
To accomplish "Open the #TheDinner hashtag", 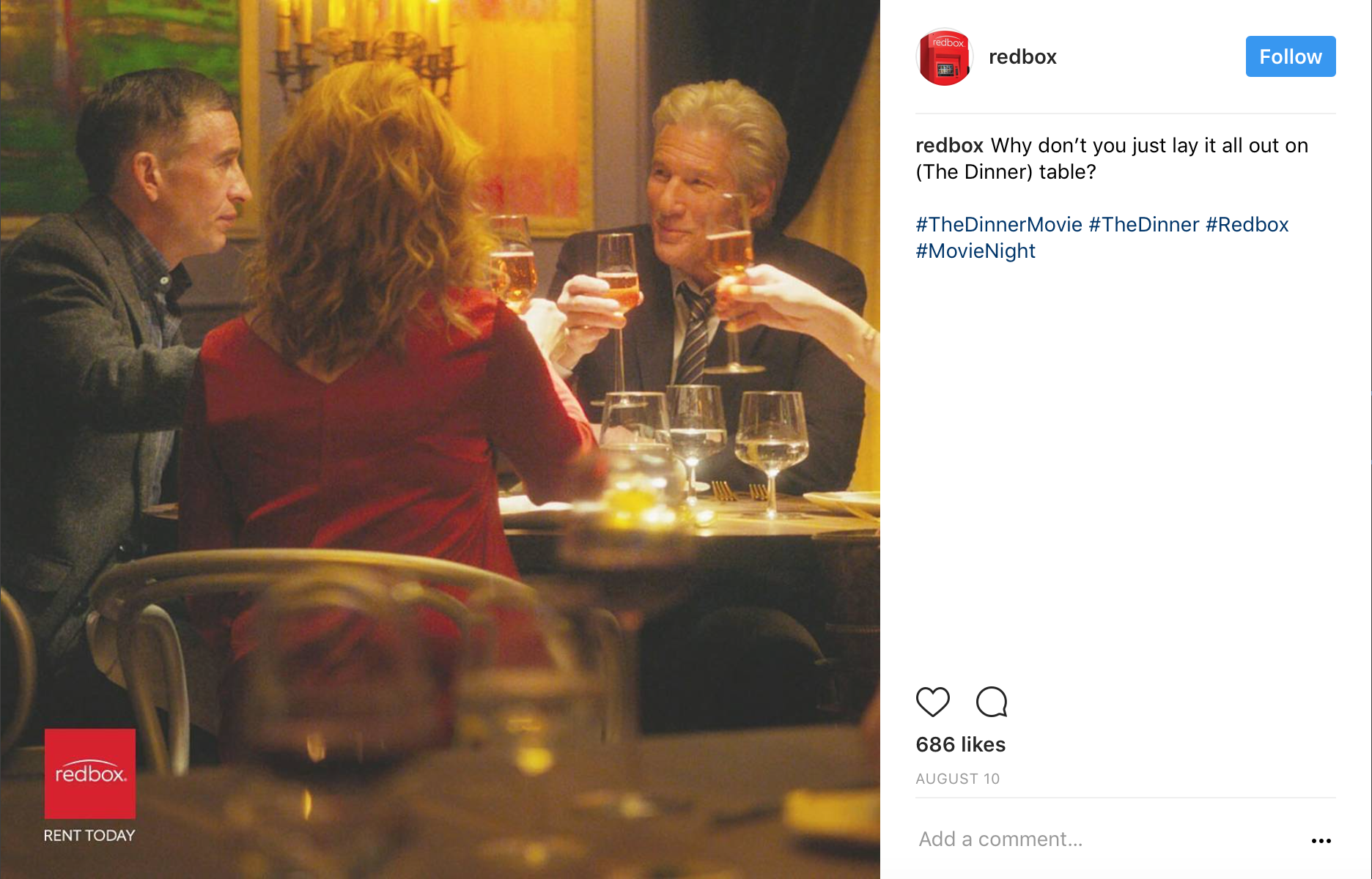I will point(1144,224).
